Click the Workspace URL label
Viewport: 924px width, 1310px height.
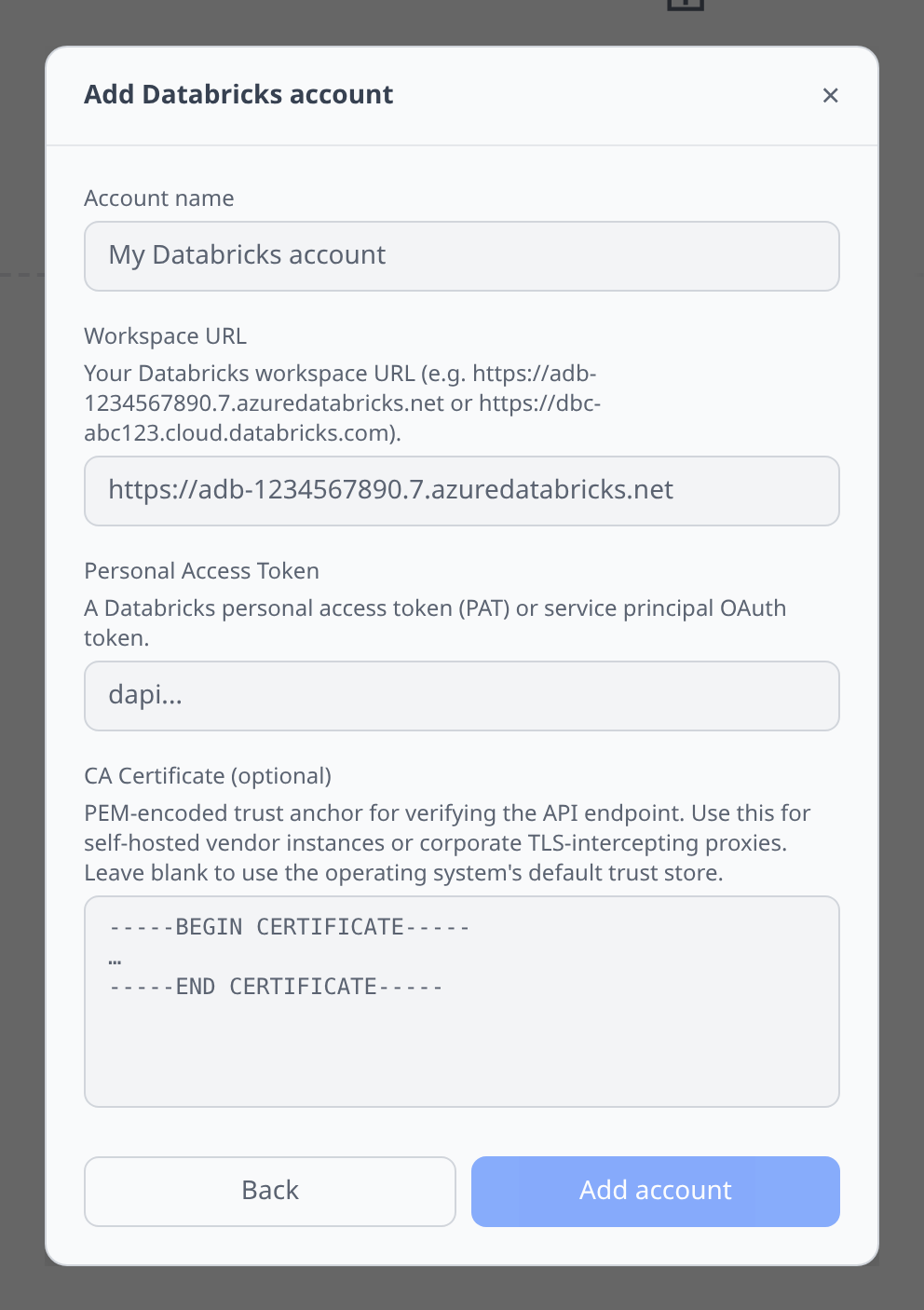(166, 336)
